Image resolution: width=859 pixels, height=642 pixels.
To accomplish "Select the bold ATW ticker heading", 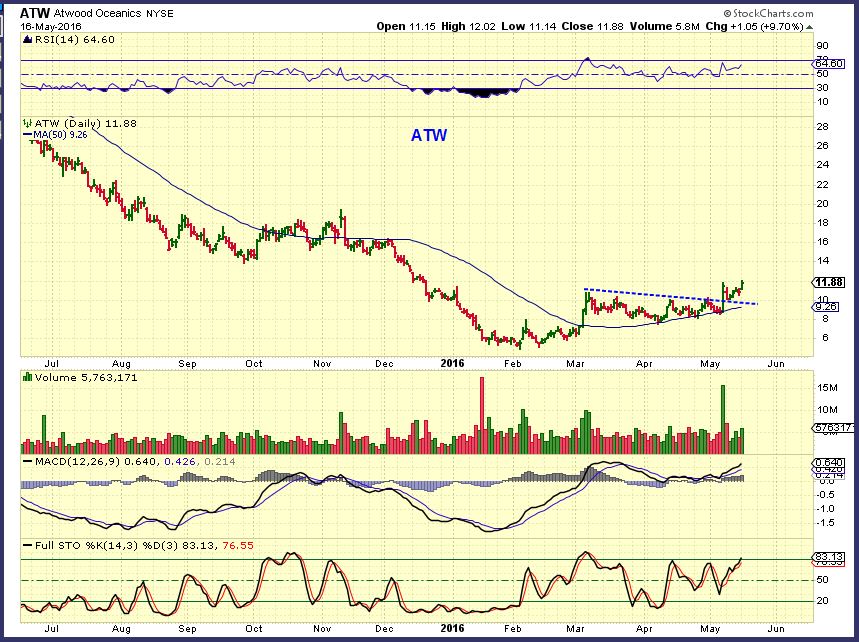I will pos(35,13).
